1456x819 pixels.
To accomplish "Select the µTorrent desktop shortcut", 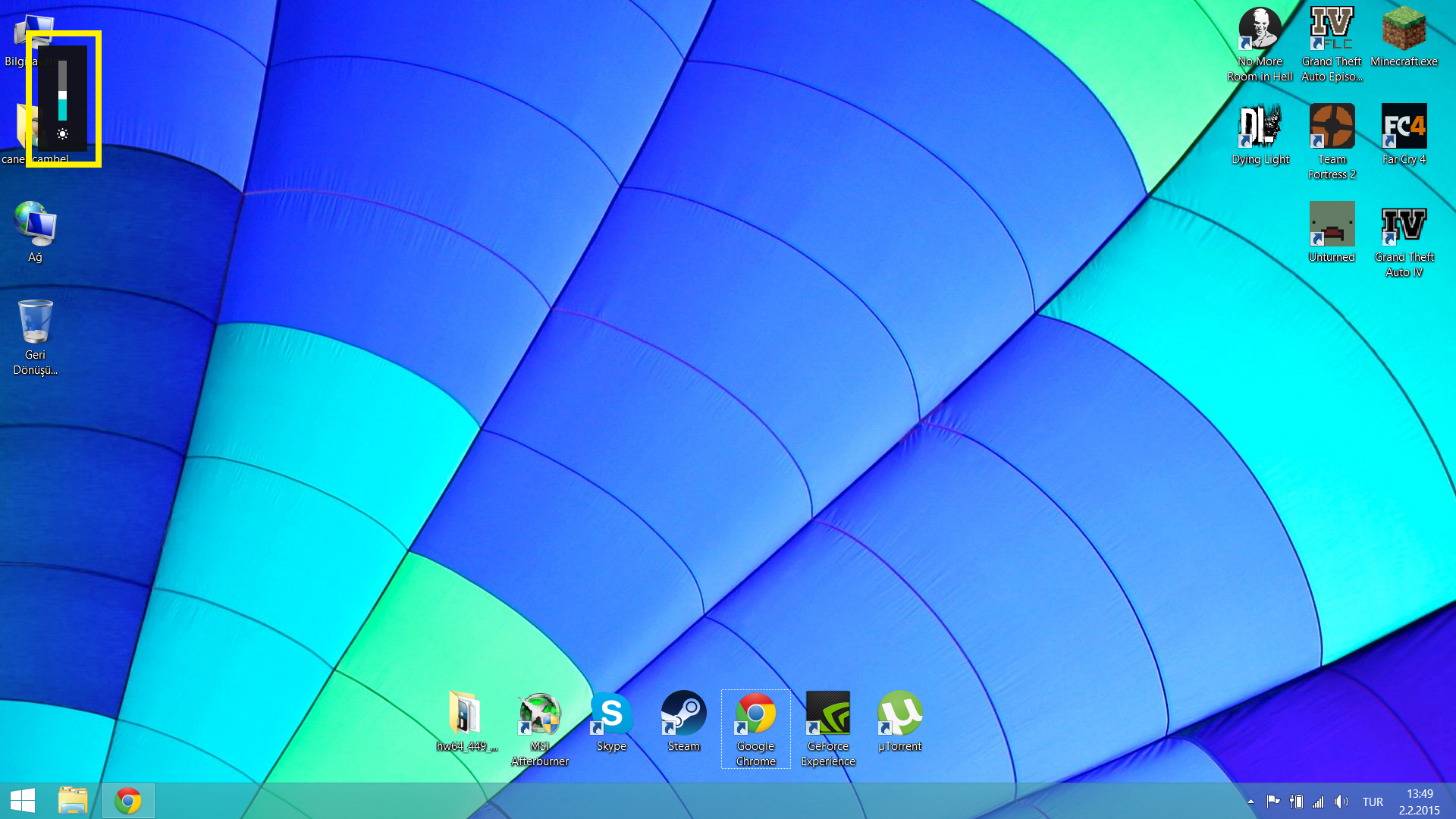I will click(x=899, y=722).
